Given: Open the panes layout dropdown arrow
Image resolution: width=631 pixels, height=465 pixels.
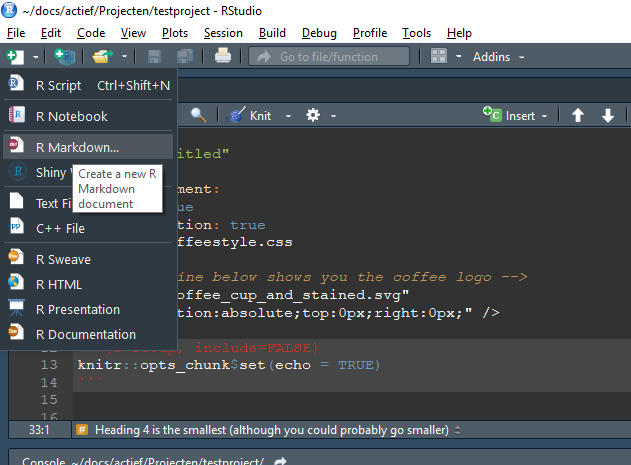Looking at the screenshot, I should click(x=458, y=56).
